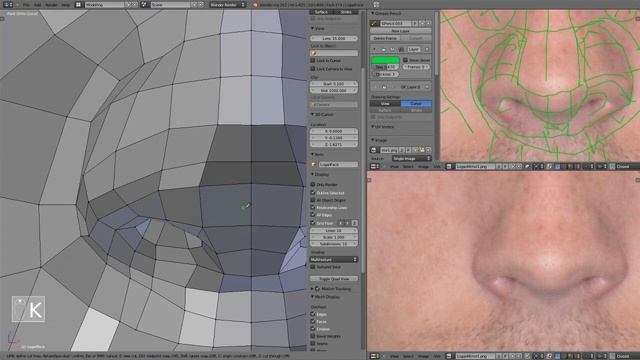Click the grid Lines 16 field
The width and height of the screenshot is (640, 360).
point(334,231)
